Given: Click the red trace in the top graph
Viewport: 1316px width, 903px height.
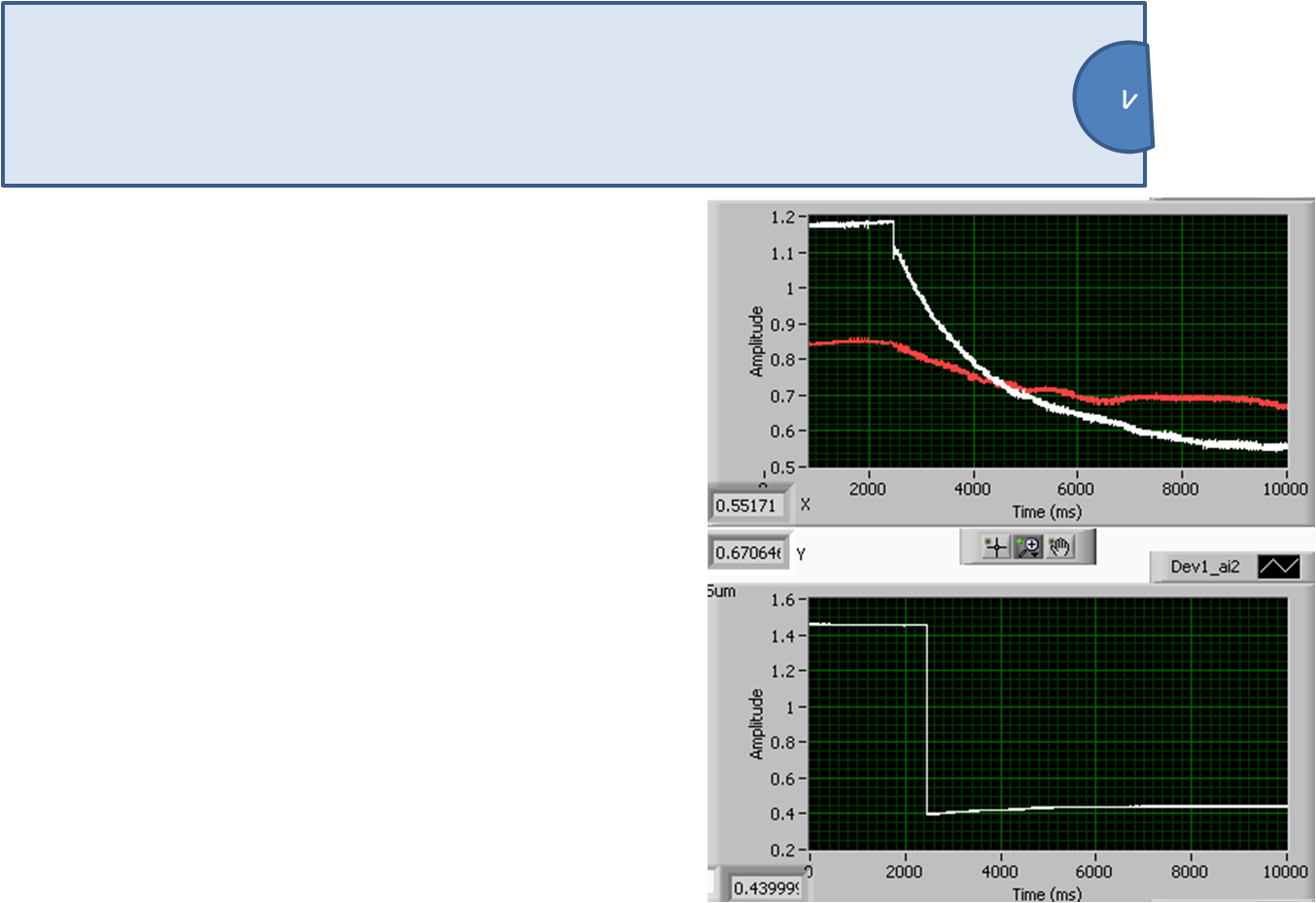Looking at the screenshot, I should (1166, 398).
